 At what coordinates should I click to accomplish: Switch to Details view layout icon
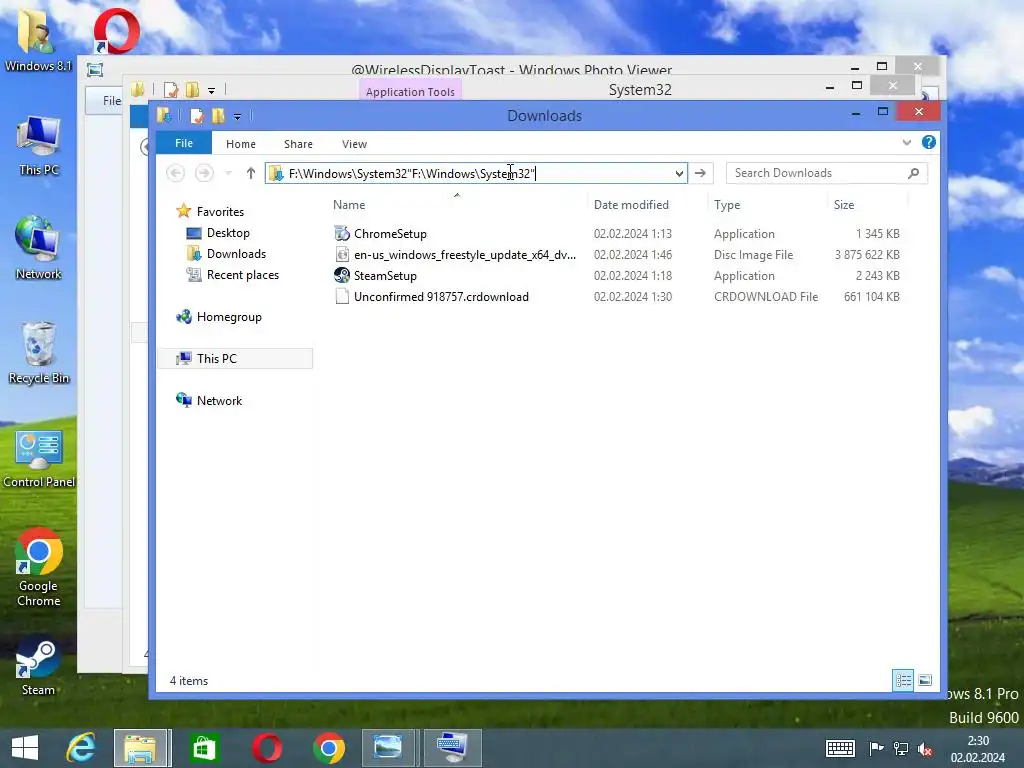903,680
